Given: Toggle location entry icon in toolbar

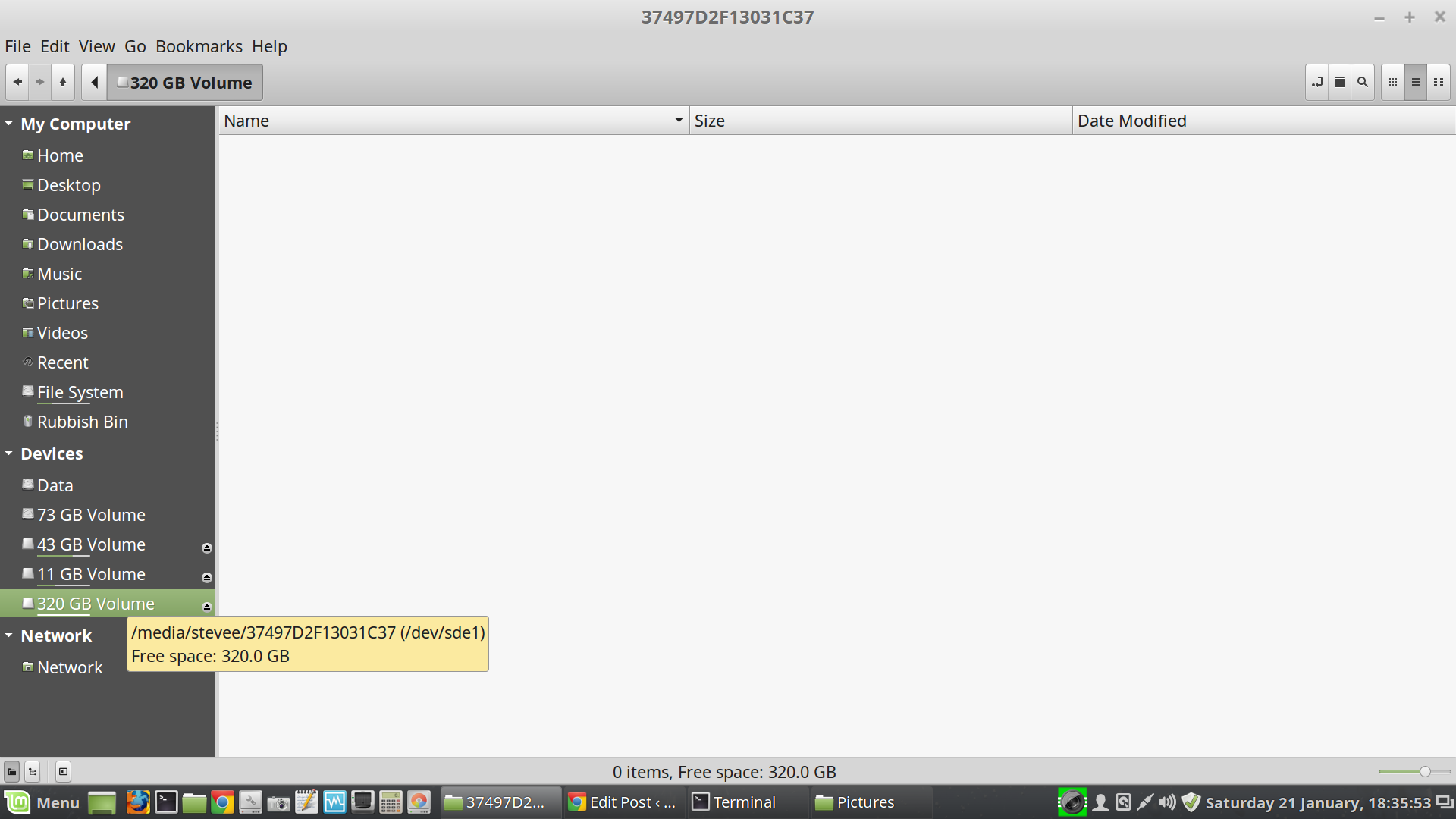Looking at the screenshot, I should (1317, 83).
